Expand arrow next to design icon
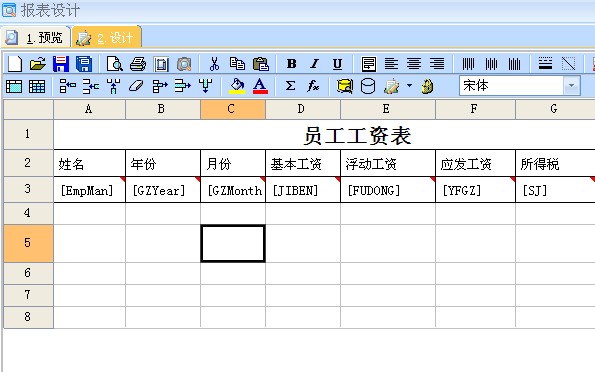The height and width of the screenshot is (372, 595). pos(409,86)
